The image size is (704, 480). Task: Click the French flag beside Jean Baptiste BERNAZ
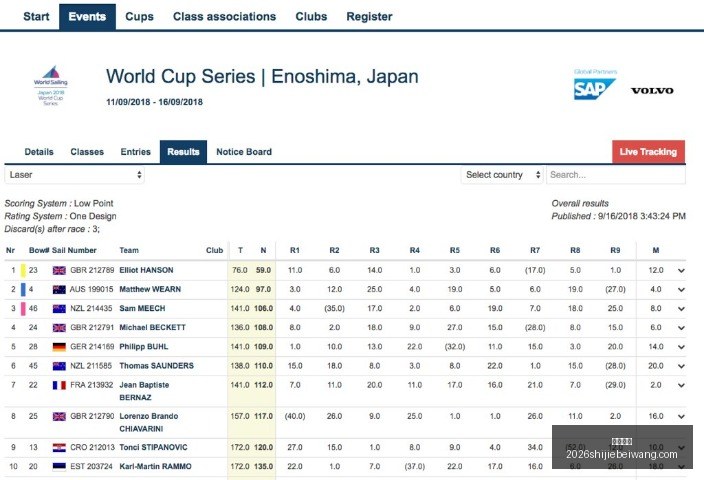pyautogui.click(x=59, y=385)
